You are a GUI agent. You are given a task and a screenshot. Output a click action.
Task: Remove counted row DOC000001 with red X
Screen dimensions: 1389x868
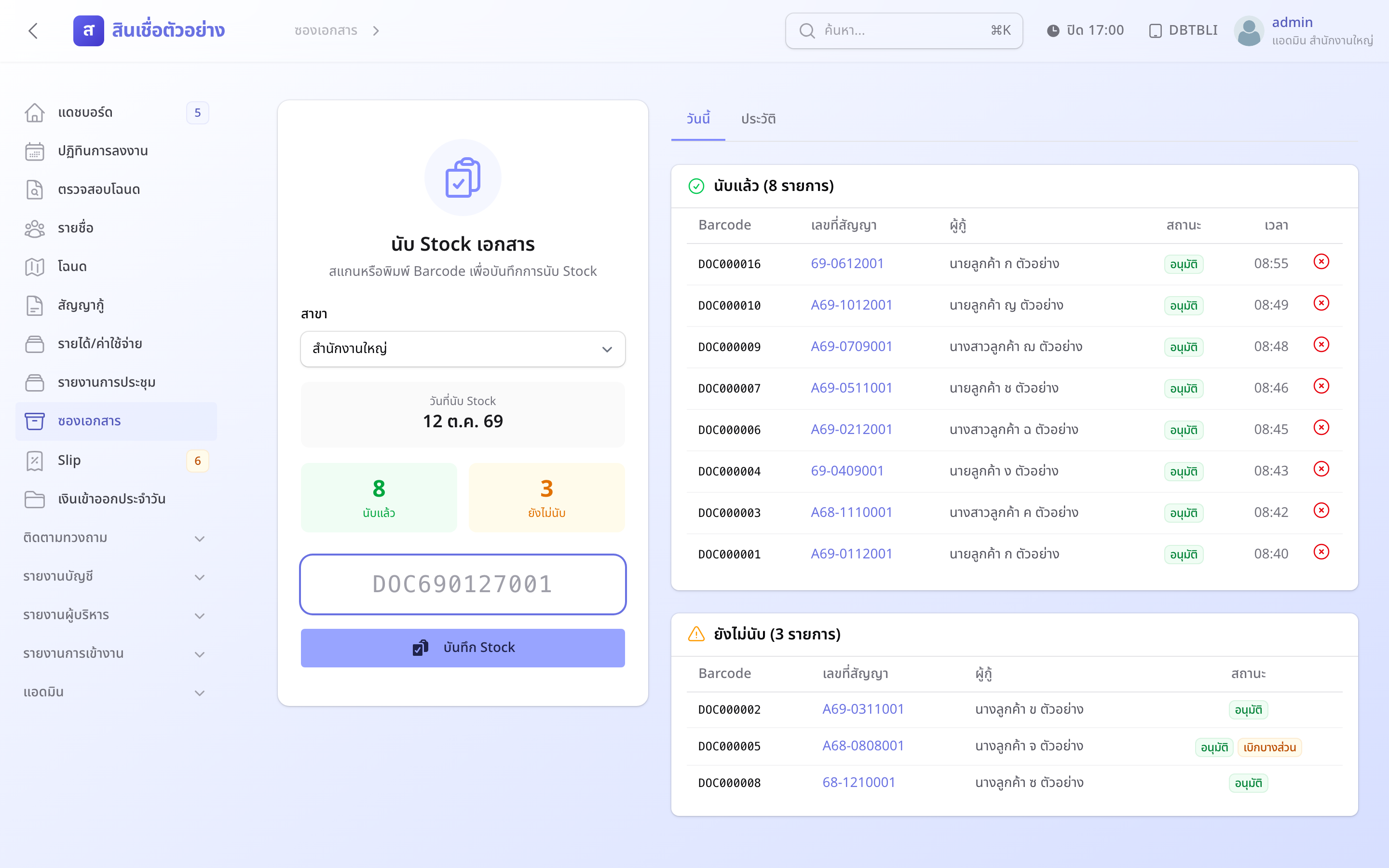(1321, 552)
